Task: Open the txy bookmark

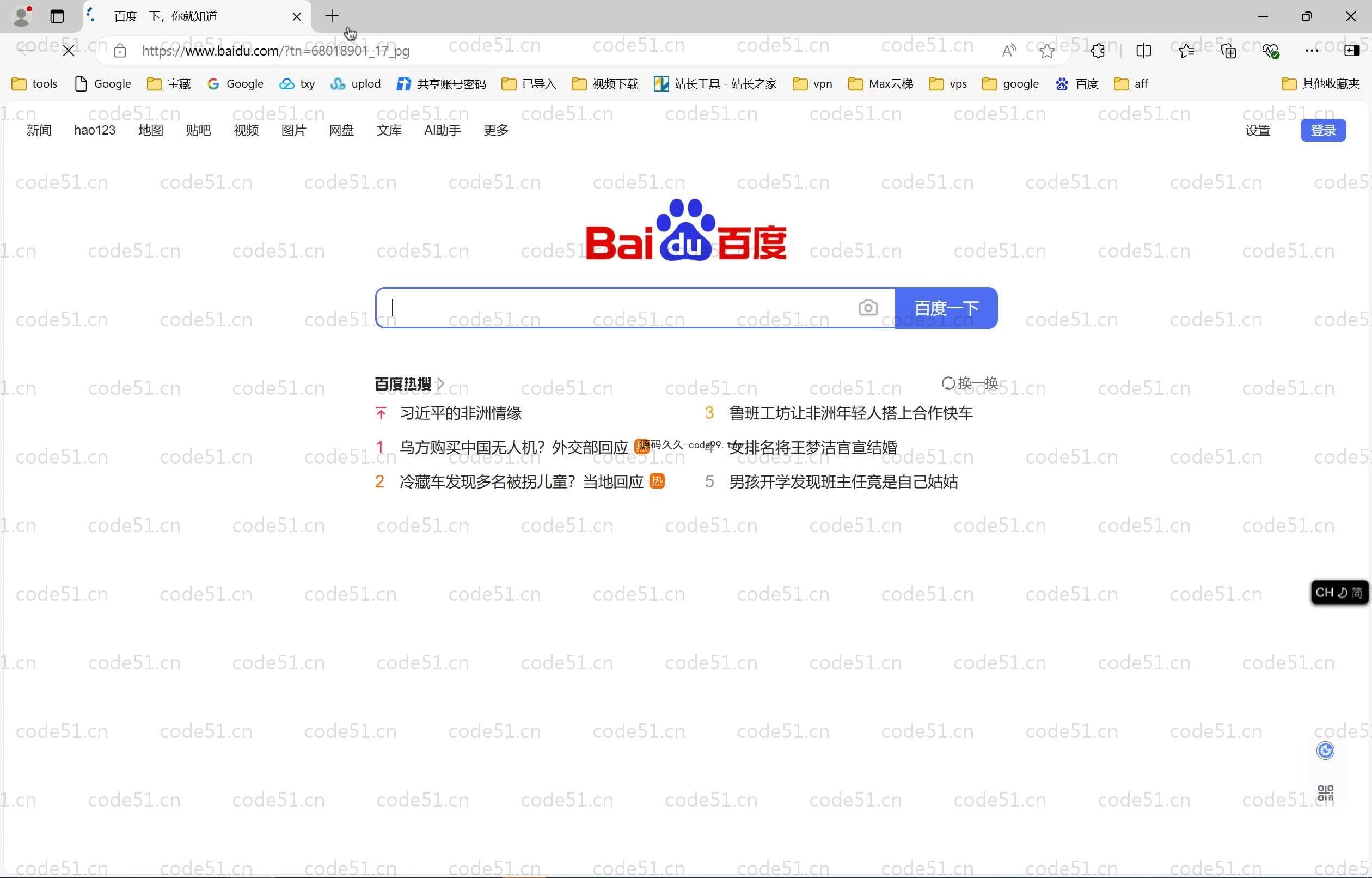Action: tap(297, 84)
